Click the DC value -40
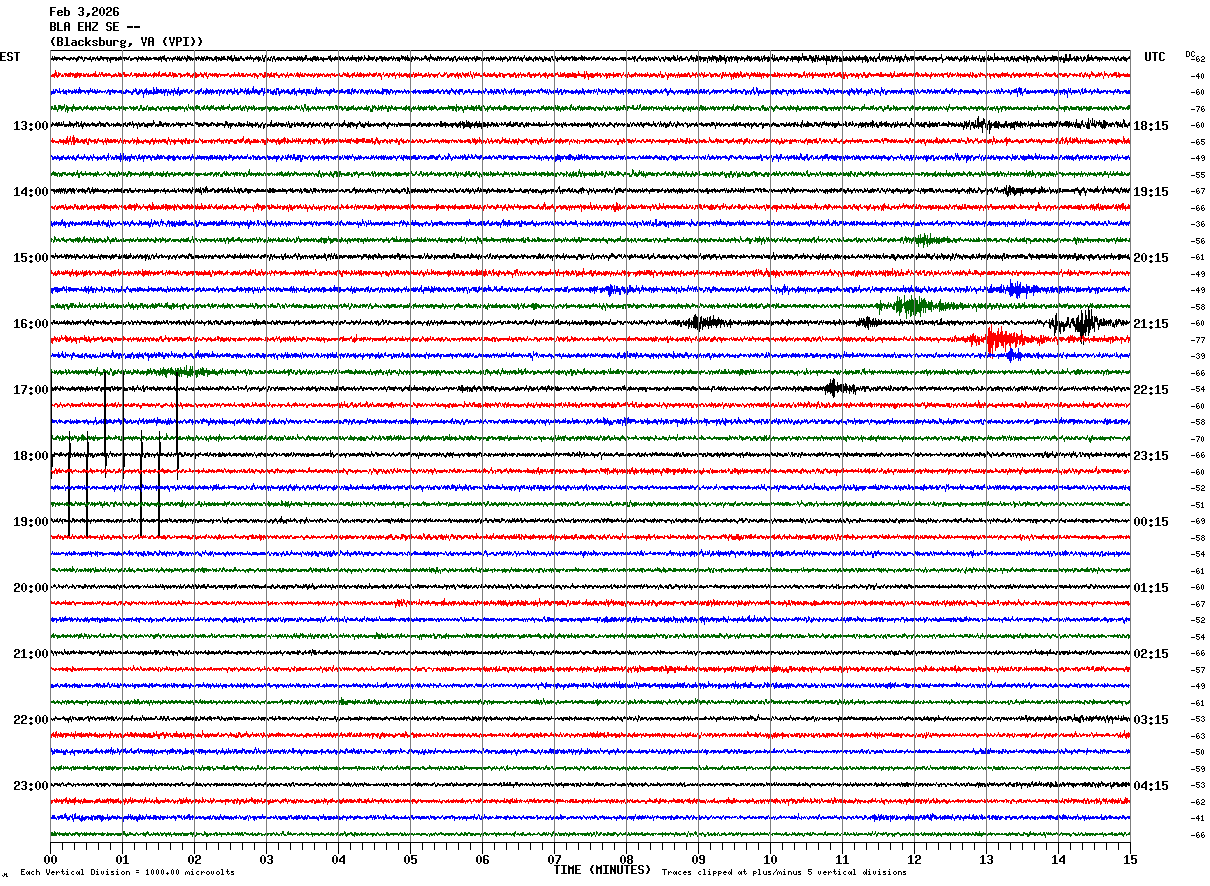The height and width of the screenshot is (886, 1210). (x=1198, y=76)
